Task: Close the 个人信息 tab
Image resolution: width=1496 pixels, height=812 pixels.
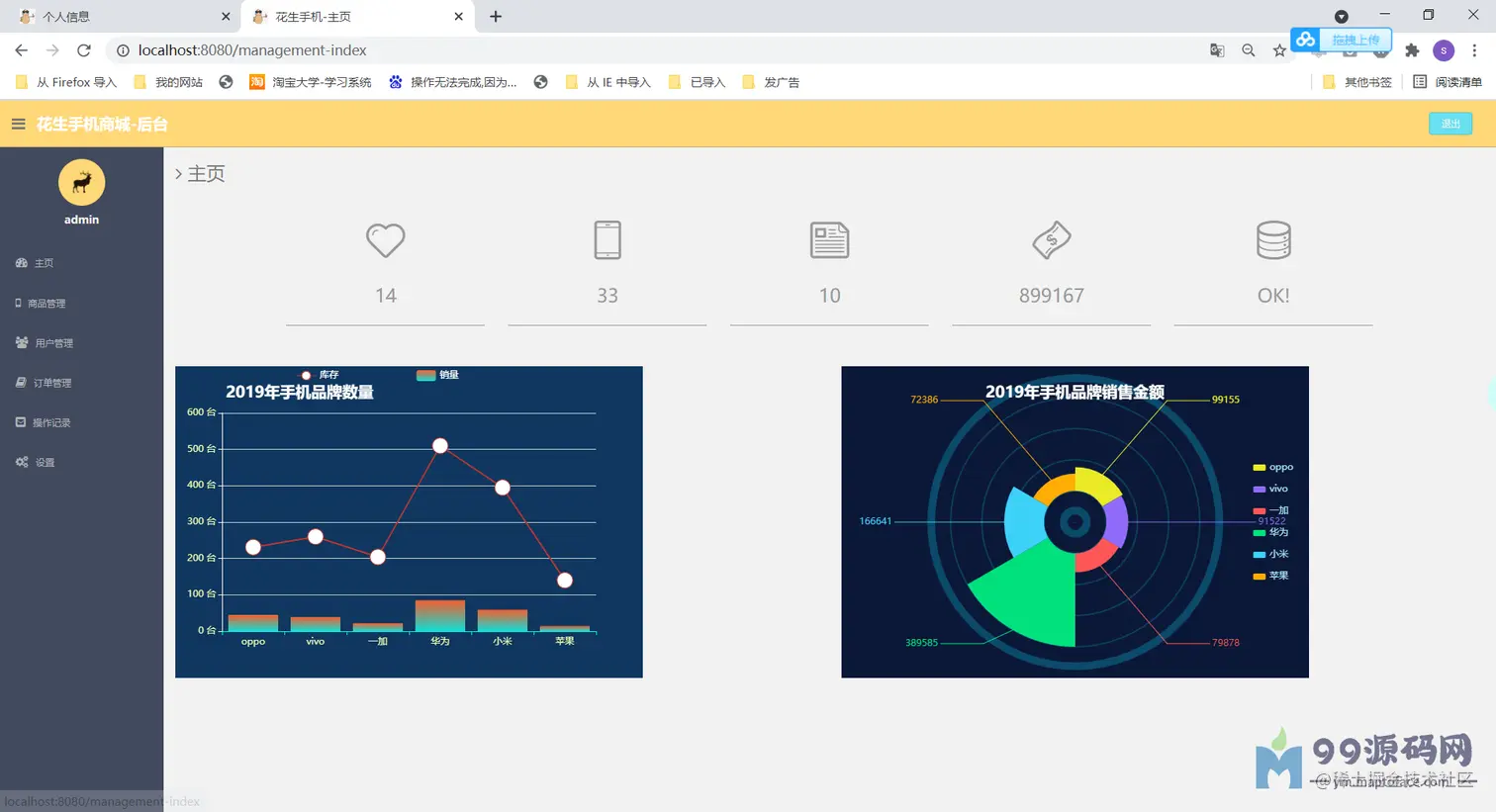Action: 226,17
